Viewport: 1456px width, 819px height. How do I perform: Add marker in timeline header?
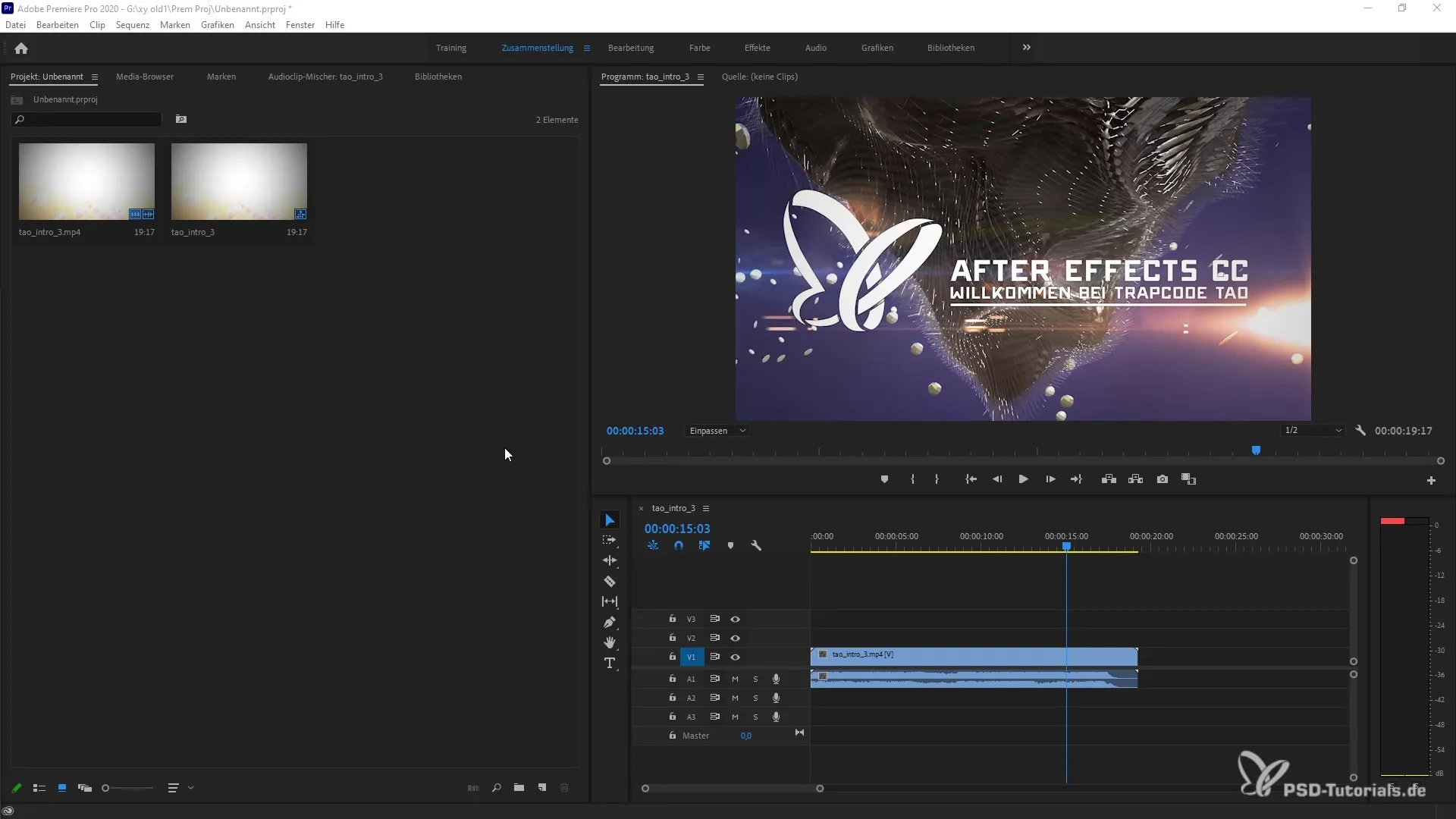point(730,546)
